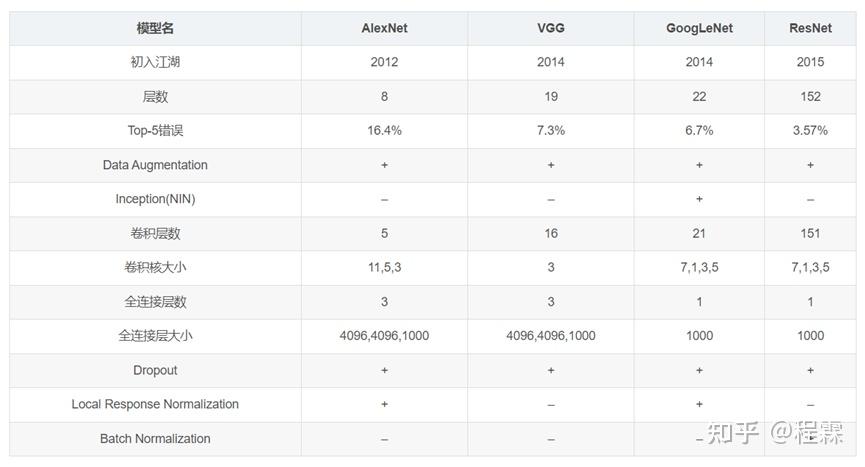
Task: Click the 卷积核大小 row label
Action: [x=155, y=268]
